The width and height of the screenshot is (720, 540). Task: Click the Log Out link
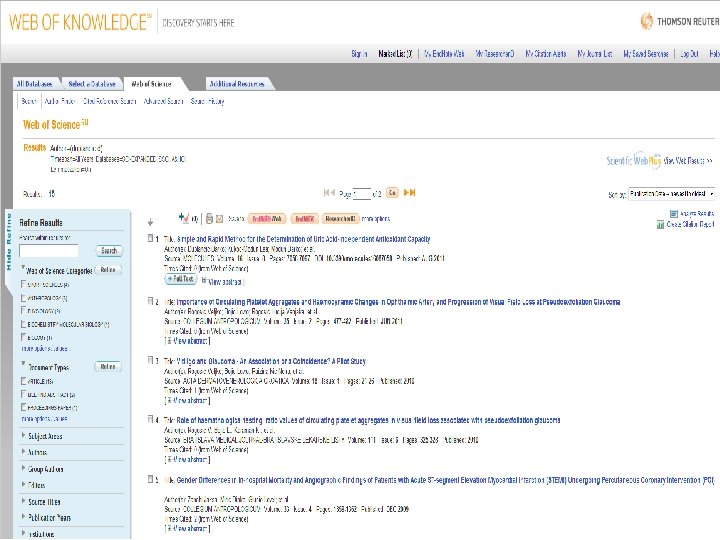click(x=689, y=54)
